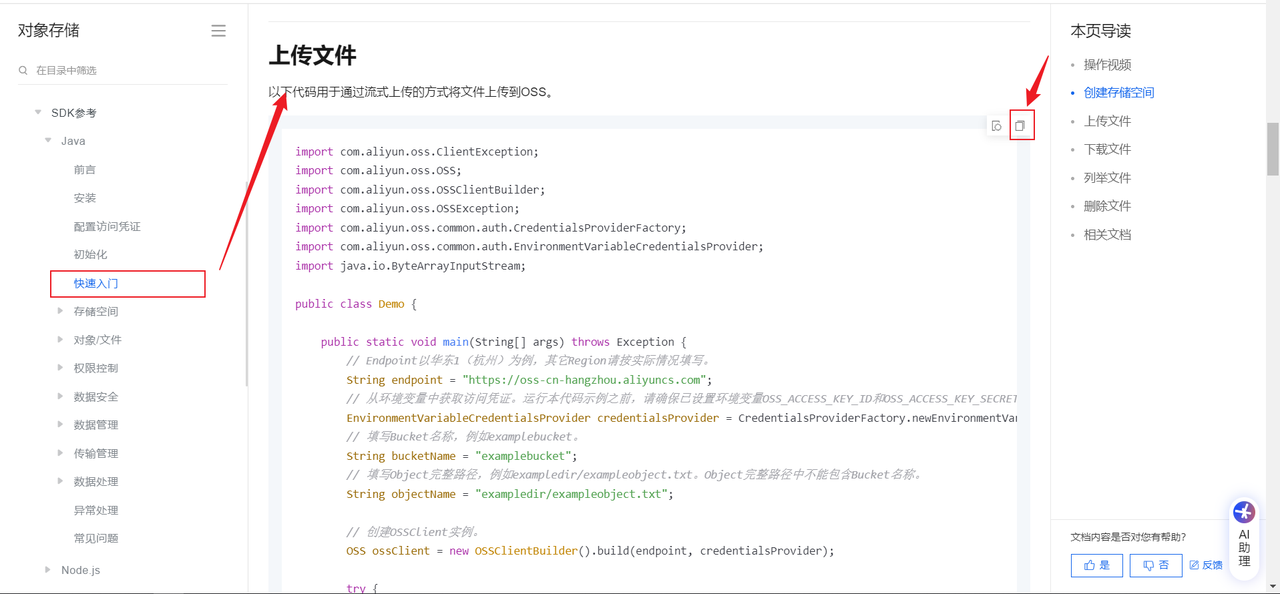1280x594 pixels.
Task: Click the 操作视频 link on the right
Action: tap(1106, 64)
